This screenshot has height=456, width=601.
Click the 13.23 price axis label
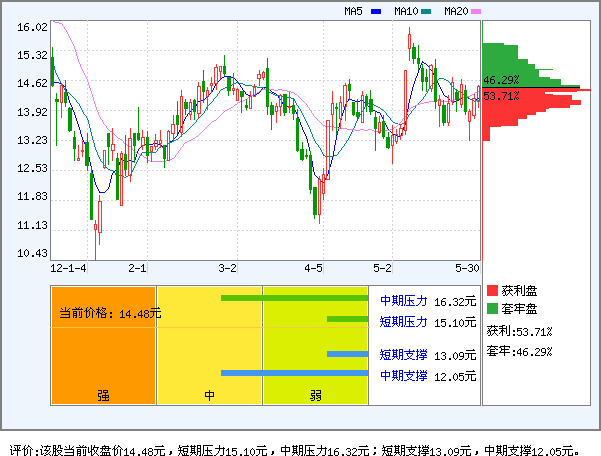click(x=32, y=140)
